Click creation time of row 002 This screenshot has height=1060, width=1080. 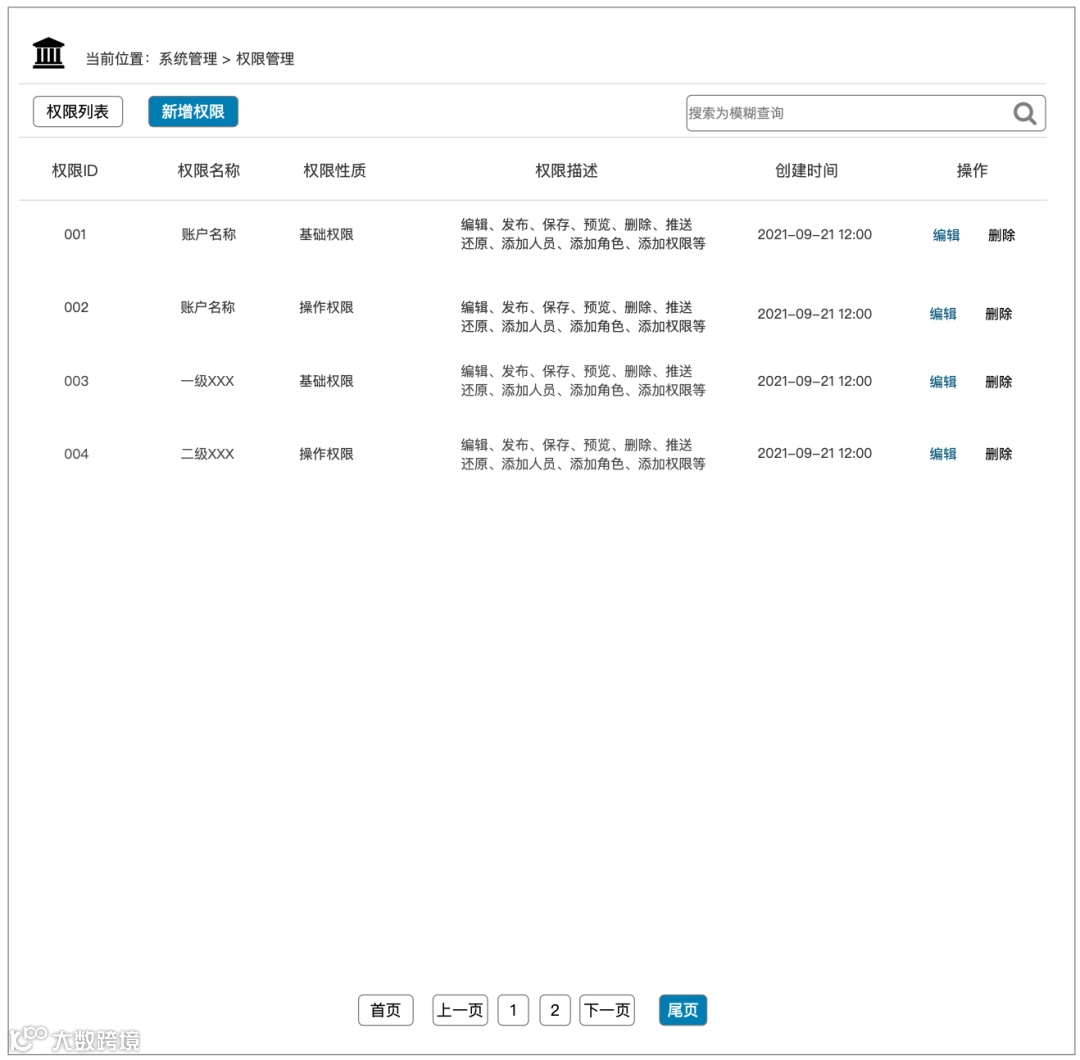815,314
